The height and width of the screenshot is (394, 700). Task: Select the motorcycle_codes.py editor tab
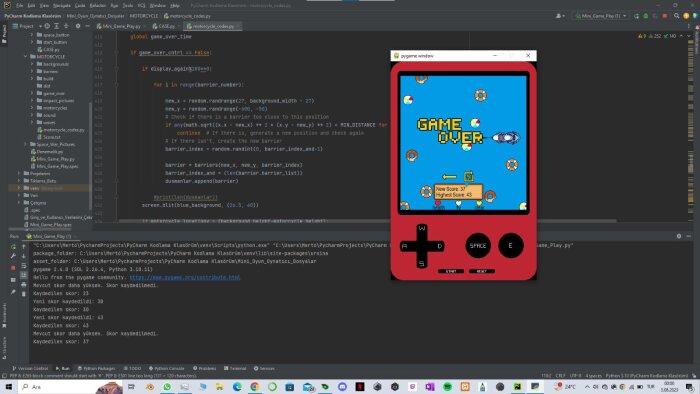pos(213,26)
